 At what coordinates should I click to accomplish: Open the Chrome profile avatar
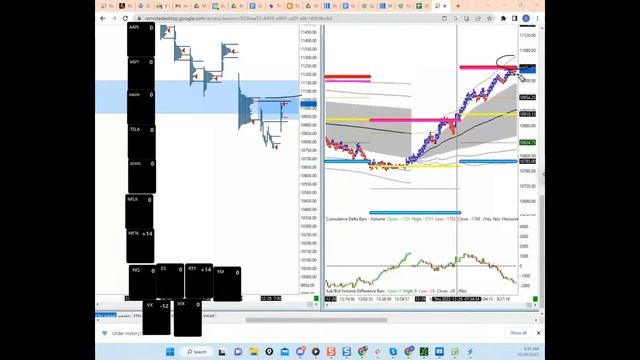[526, 18]
